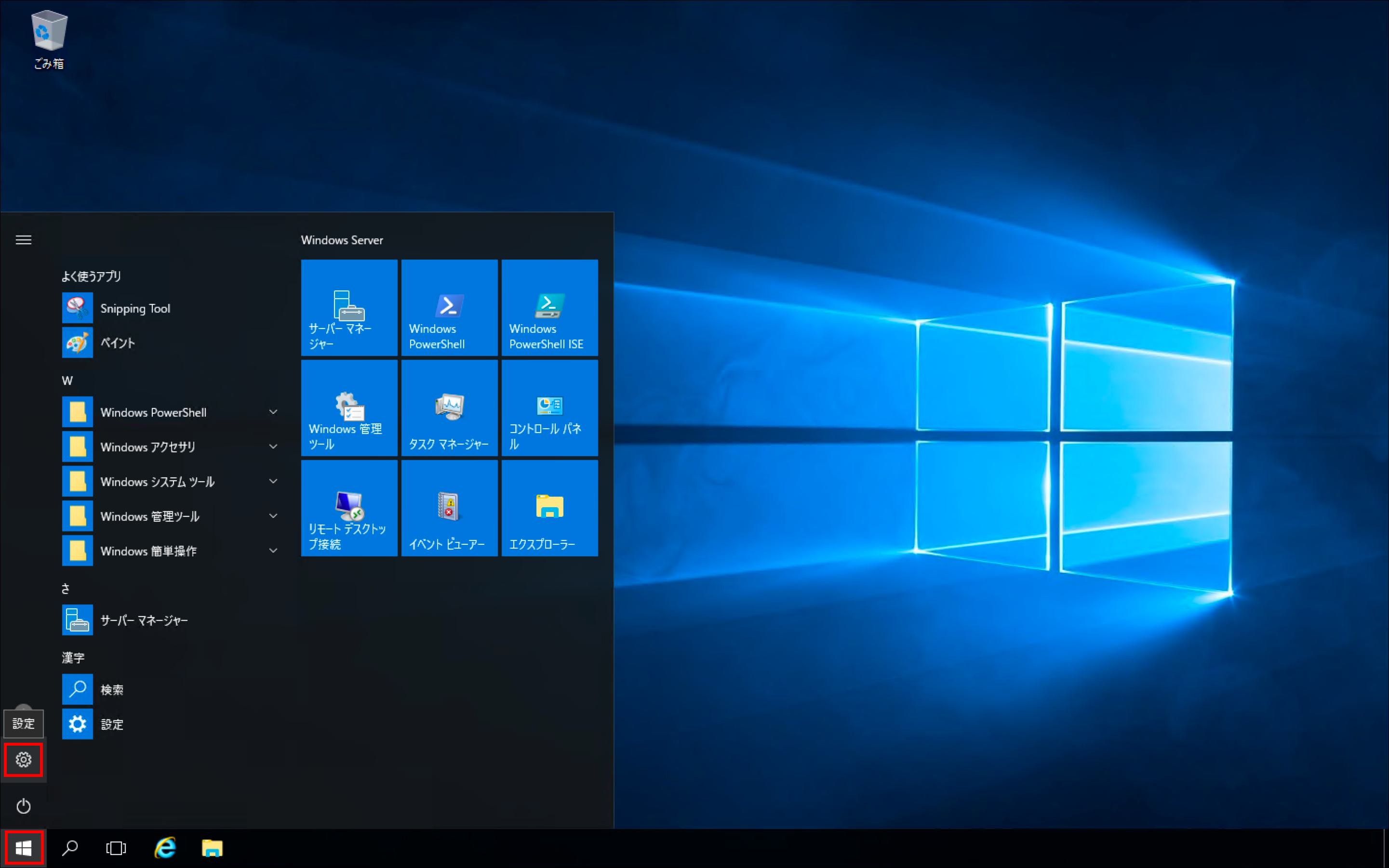Expand the Windows PowerShell folder chevron
This screenshot has height=868, width=1389.
click(273, 412)
